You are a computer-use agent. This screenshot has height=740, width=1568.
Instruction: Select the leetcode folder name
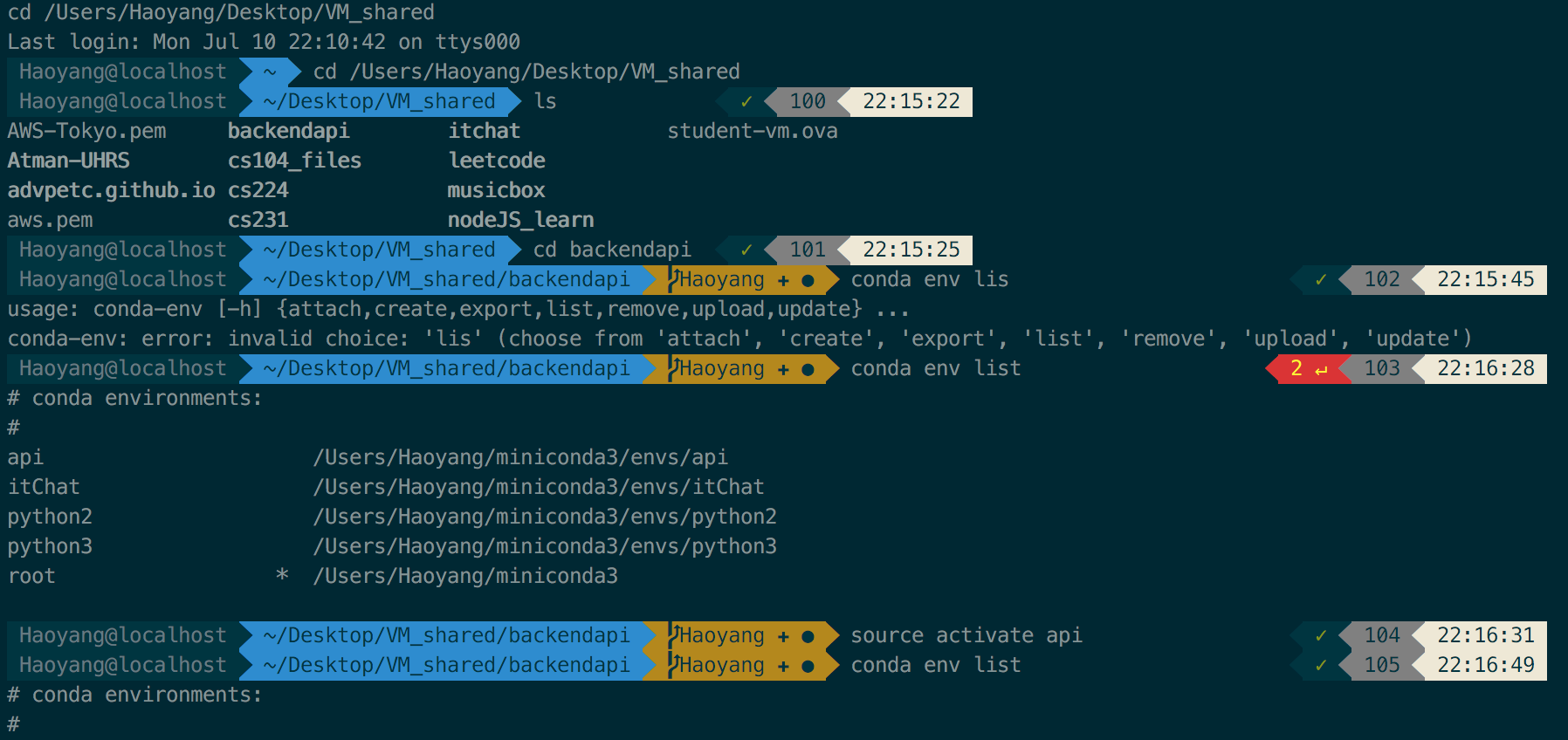(496, 161)
